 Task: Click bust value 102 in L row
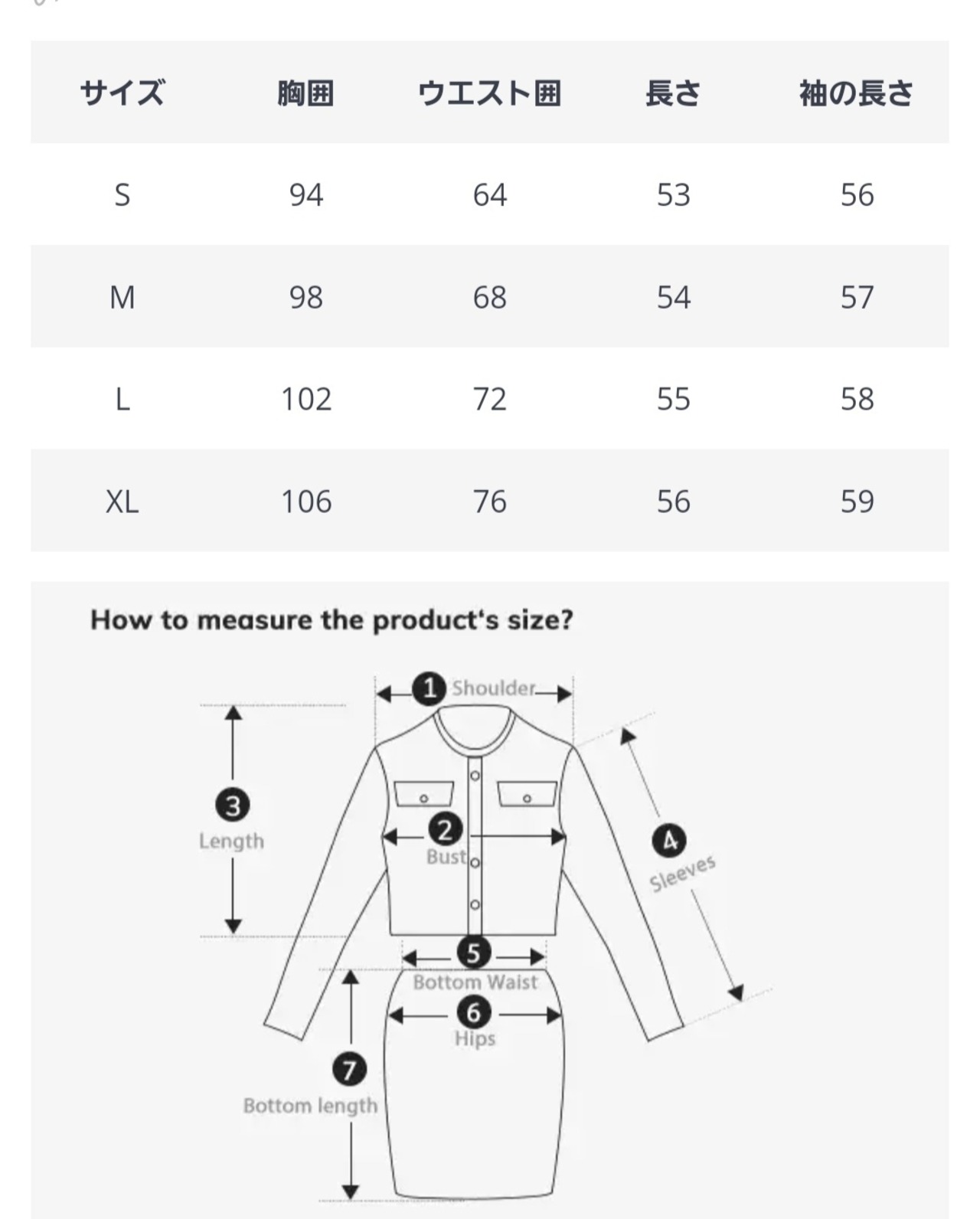pyautogui.click(x=306, y=399)
